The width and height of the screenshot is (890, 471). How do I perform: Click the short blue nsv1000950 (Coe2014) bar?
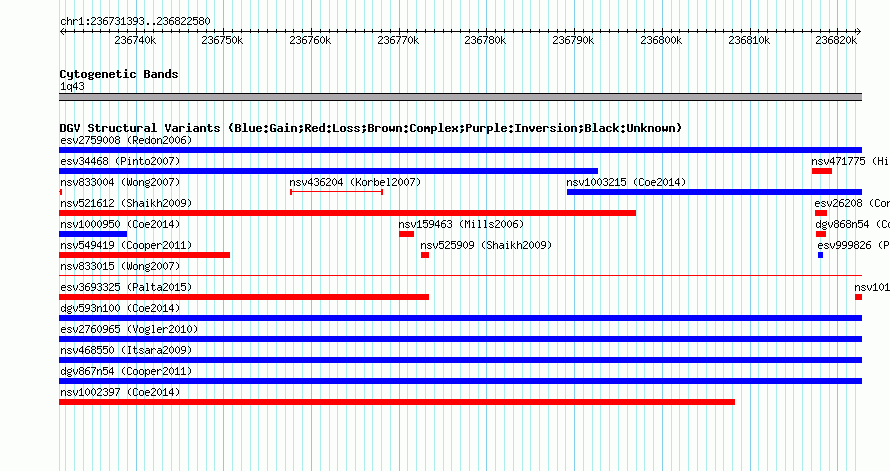pyautogui.click(x=93, y=234)
